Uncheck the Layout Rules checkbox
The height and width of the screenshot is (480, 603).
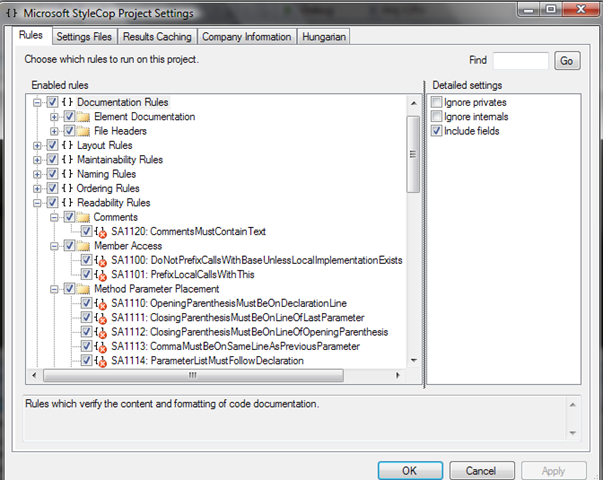click(52, 145)
